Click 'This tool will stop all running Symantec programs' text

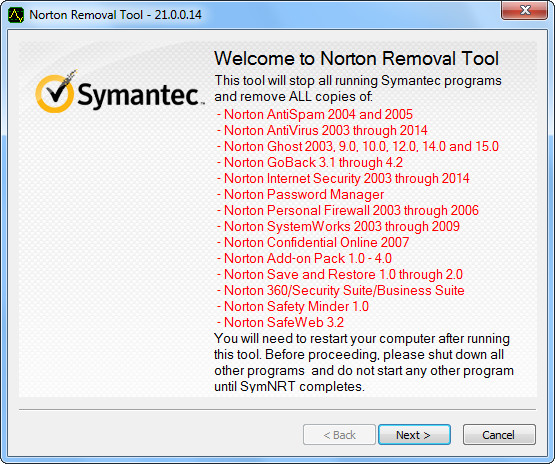(x=358, y=81)
